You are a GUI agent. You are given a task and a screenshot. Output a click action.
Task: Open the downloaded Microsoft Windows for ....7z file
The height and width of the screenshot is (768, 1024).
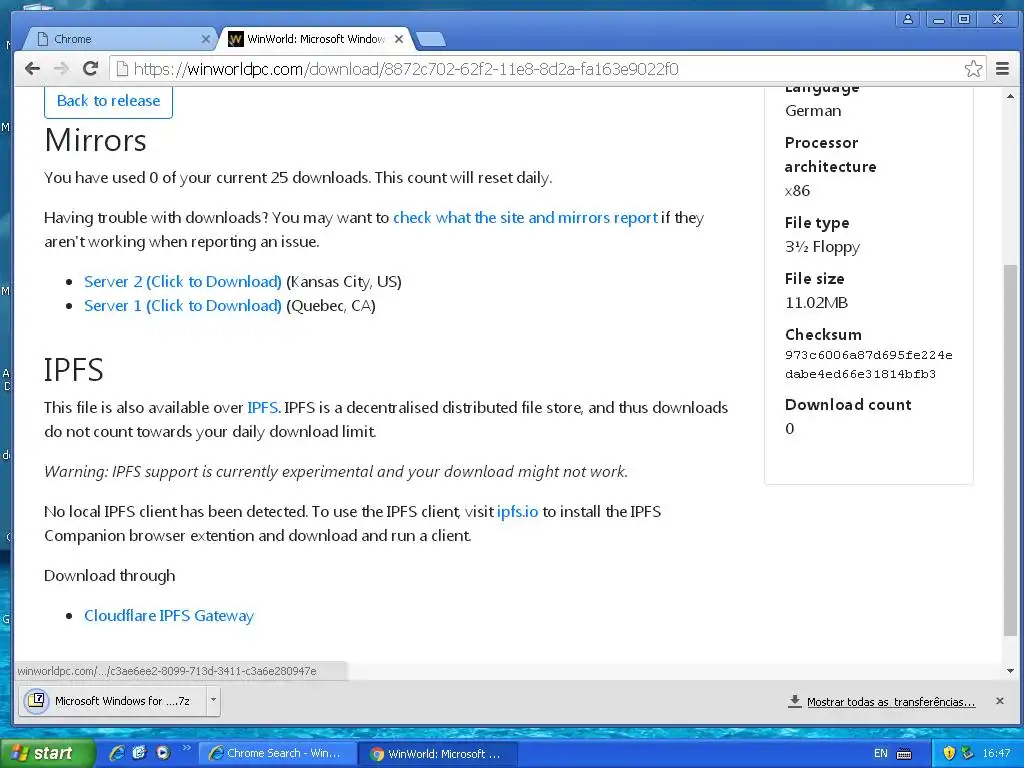114,701
